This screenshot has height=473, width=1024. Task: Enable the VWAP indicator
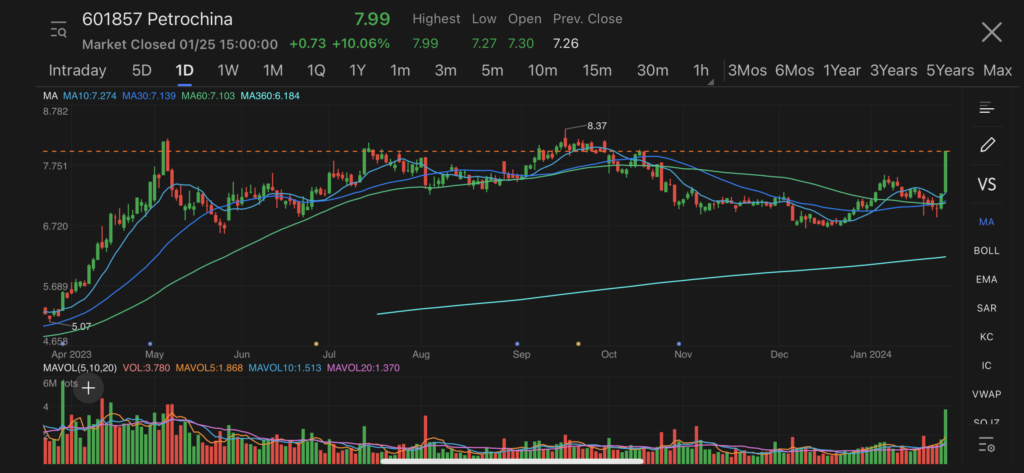click(986, 395)
